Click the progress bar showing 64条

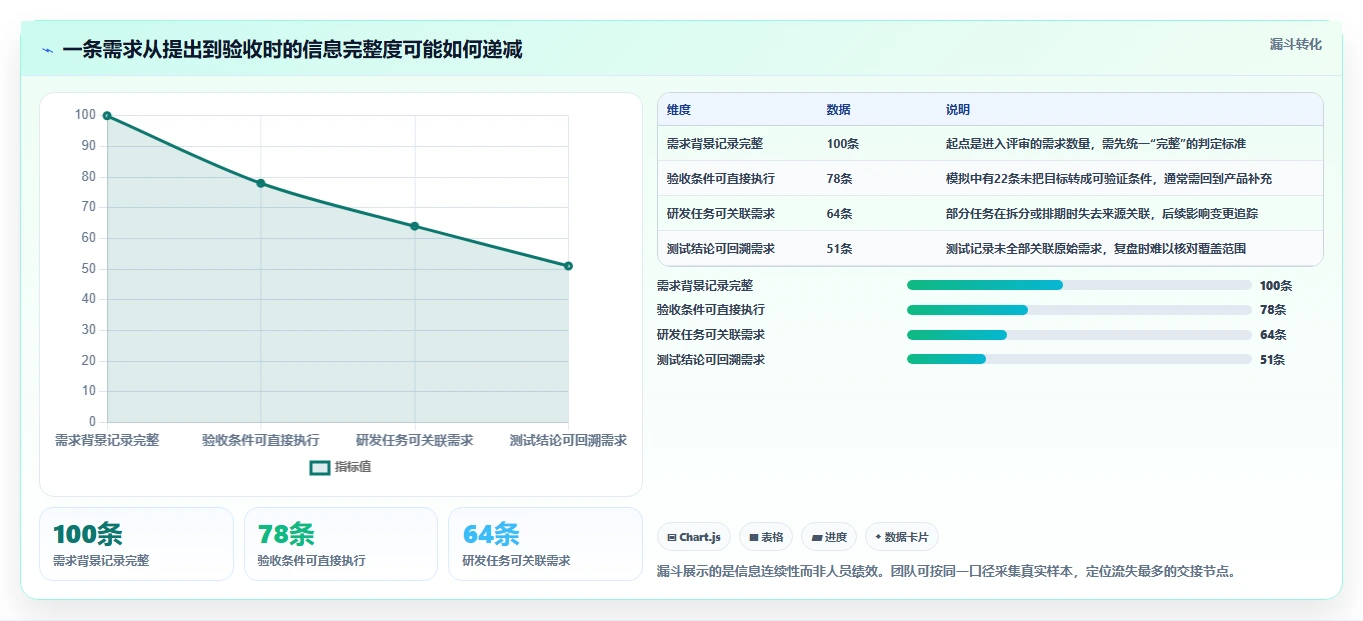tap(1079, 335)
